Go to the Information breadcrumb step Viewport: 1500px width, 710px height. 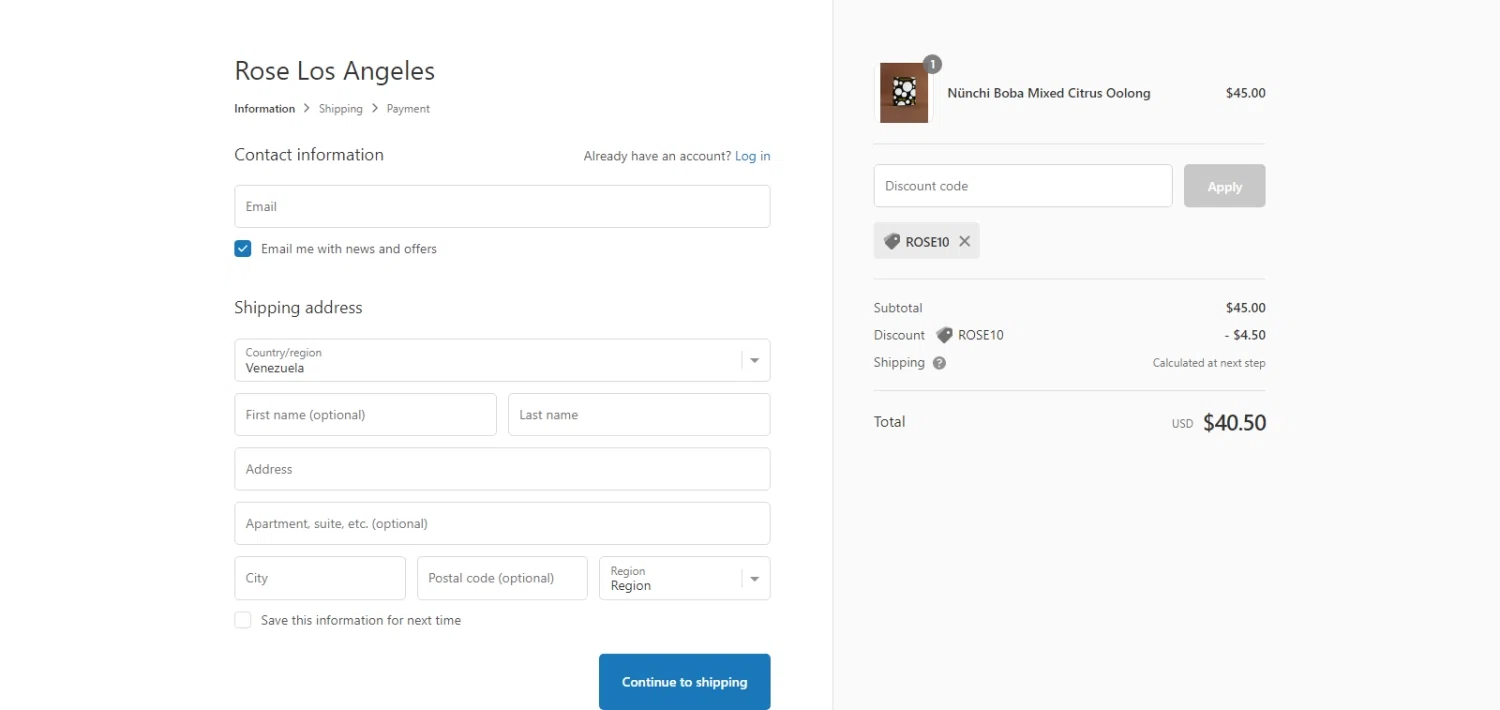264,109
